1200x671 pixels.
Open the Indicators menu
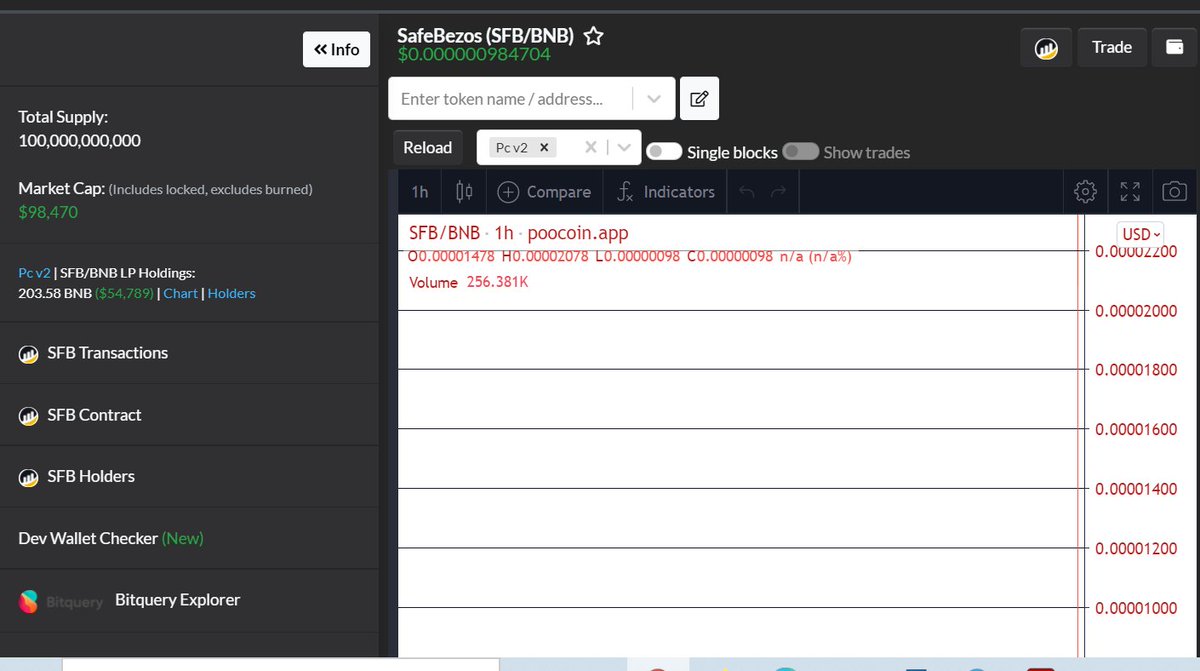tap(665, 192)
